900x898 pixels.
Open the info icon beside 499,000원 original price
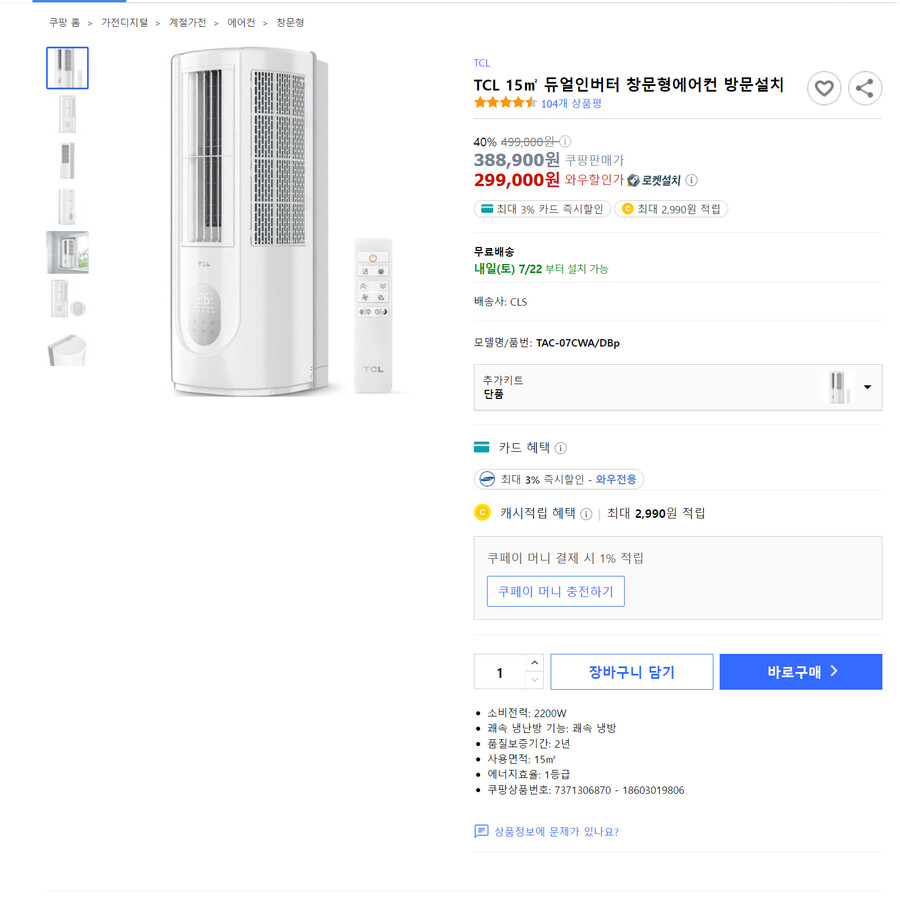click(567, 140)
